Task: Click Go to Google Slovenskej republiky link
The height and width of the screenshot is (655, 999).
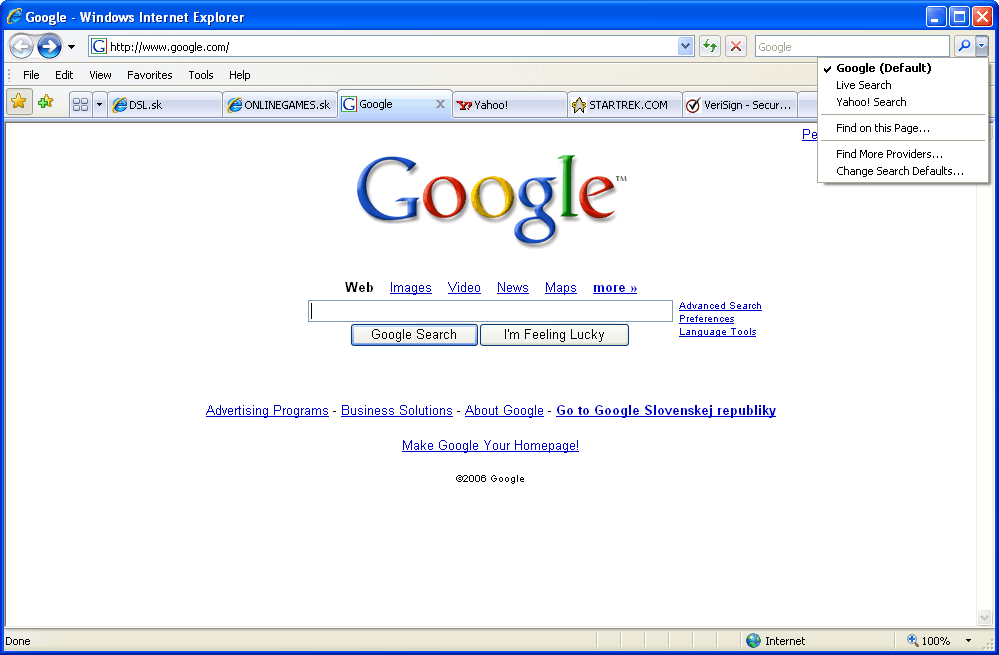Action: 666,411
